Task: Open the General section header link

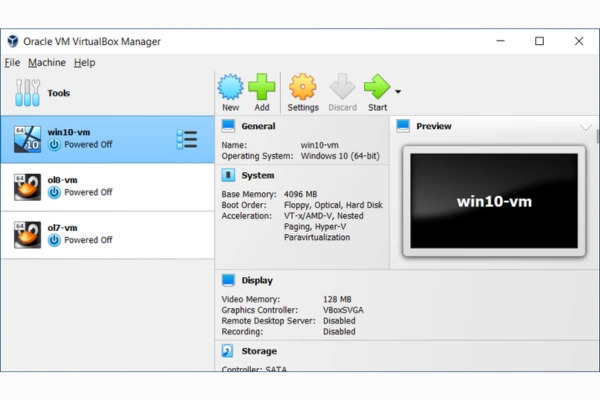Action: tap(258, 126)
